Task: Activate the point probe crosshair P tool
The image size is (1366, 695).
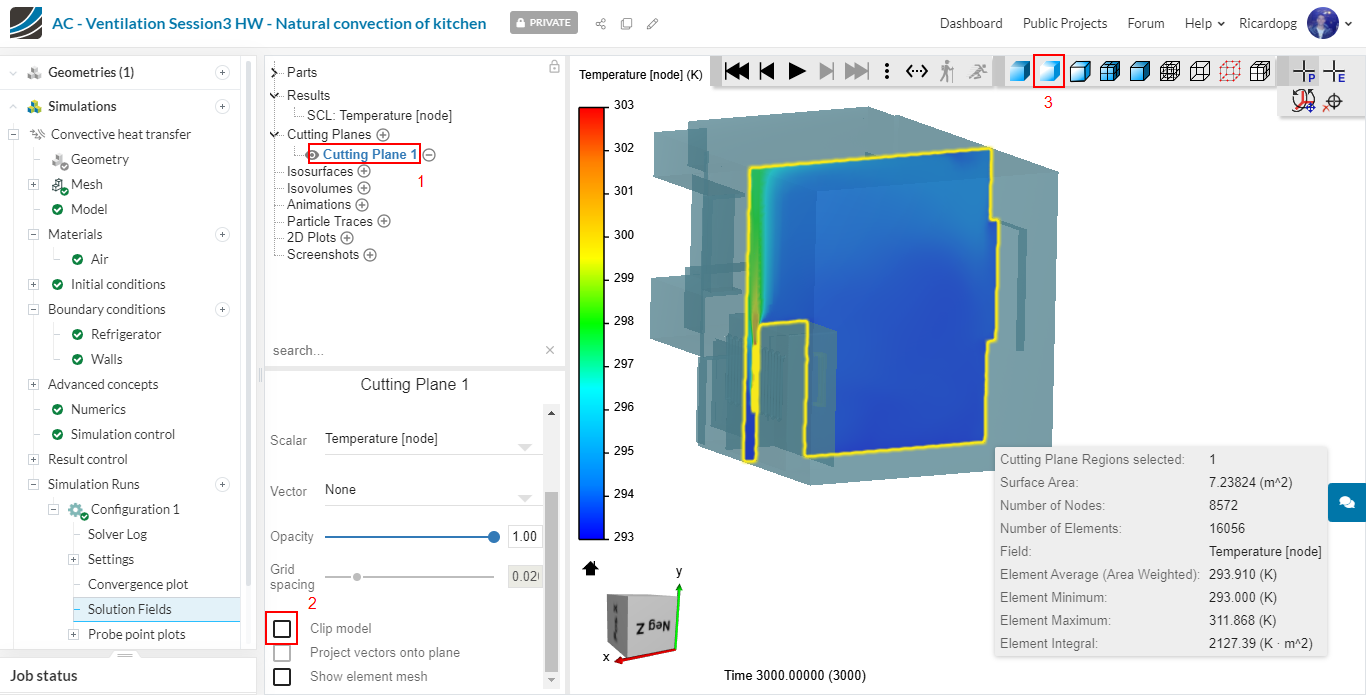Action: coord(1304,71)
